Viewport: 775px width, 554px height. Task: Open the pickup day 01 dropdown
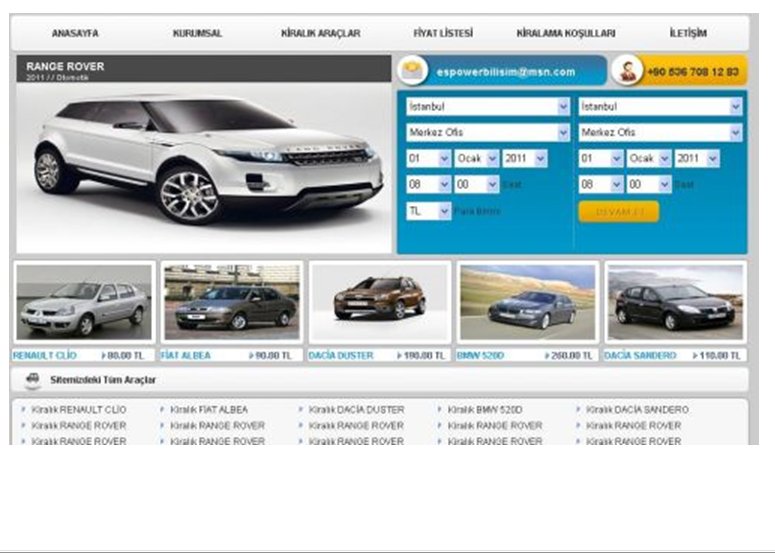tap(428, 159)
